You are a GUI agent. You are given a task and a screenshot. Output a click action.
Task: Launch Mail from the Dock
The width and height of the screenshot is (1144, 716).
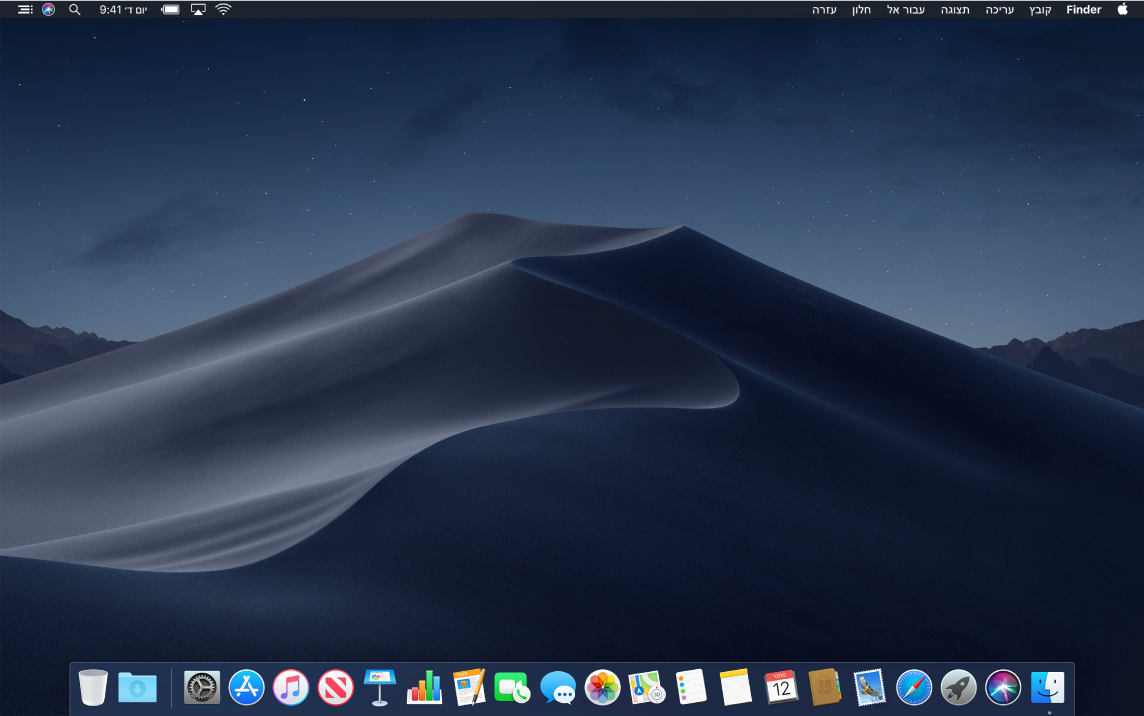pos(869,687)
